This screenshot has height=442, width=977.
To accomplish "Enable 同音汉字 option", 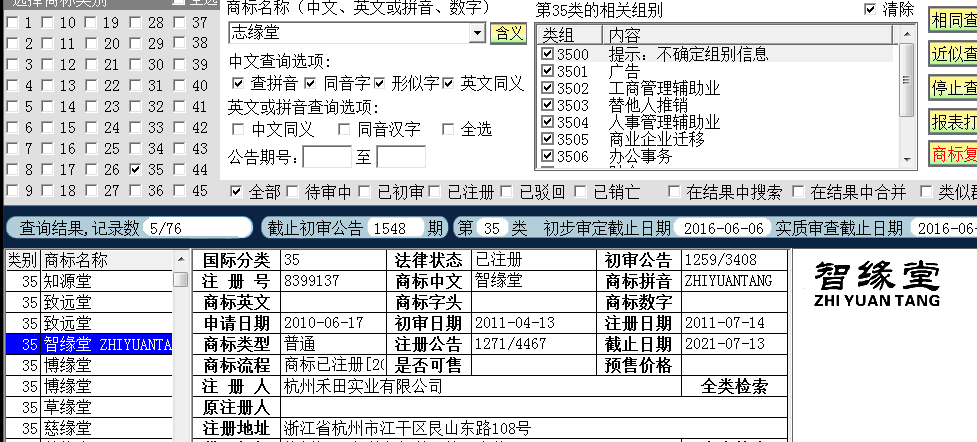I will [x=344, y=130].
